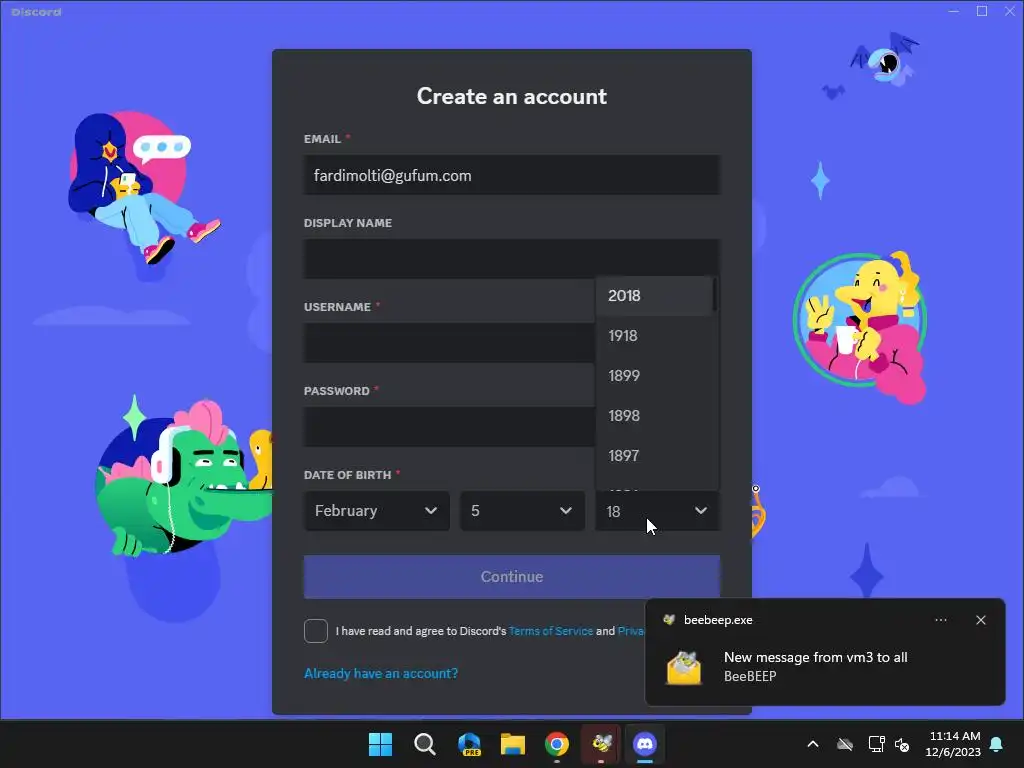Screen dimensions: 1024x768
Task: Select 1918 from the year list
Action: (x=654, y=336)
